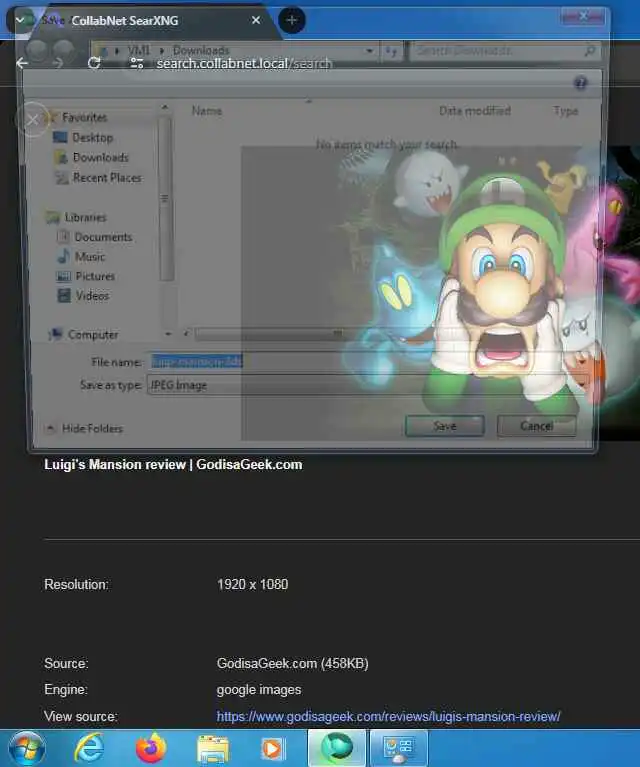
Task: Click the Videos filmstrip icon
Action: (x=64, y=295)
